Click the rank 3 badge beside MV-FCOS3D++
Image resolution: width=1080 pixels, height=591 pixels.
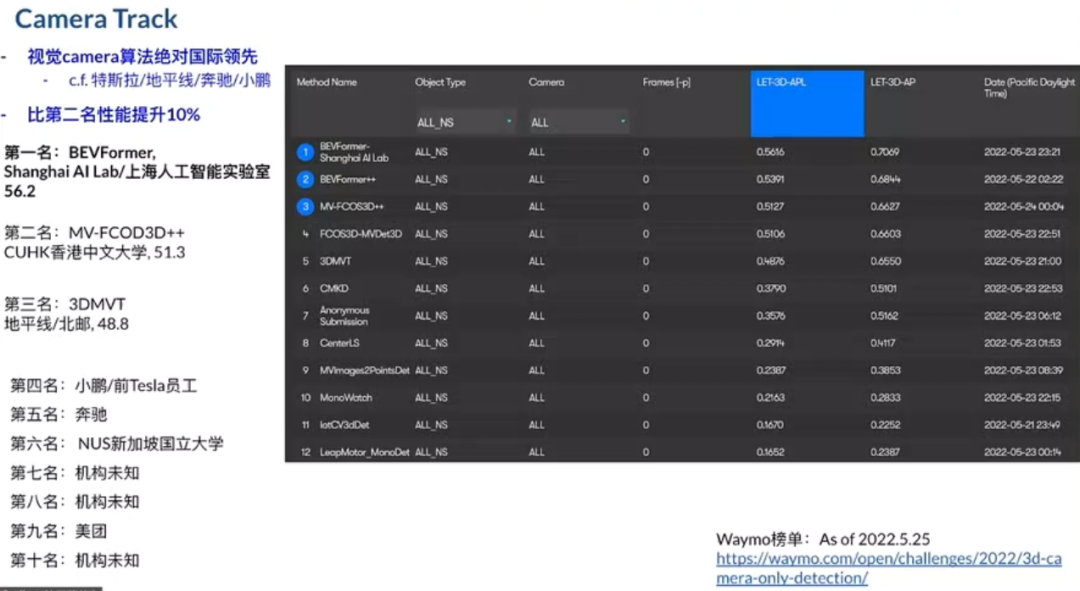(305, 207)
